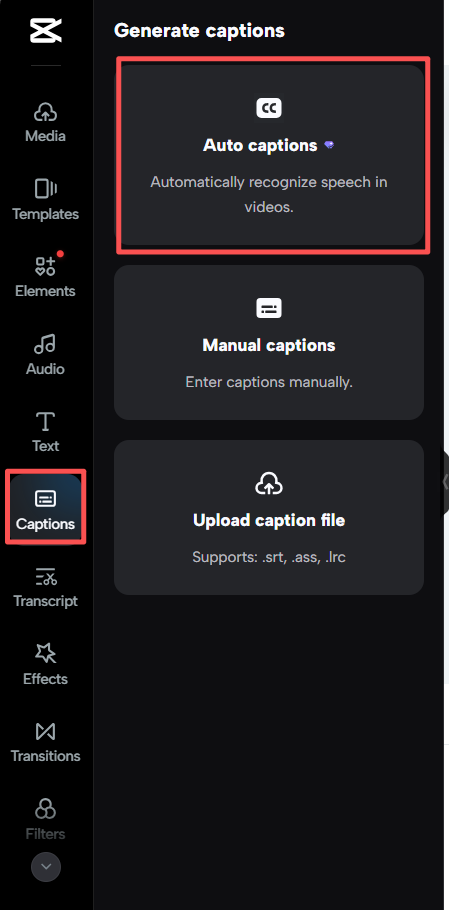Click the CC icon in Auto captions
Image resolution: width=449 pixels, height=910 pixels.
pyautogui.click(x=269, y=108)
